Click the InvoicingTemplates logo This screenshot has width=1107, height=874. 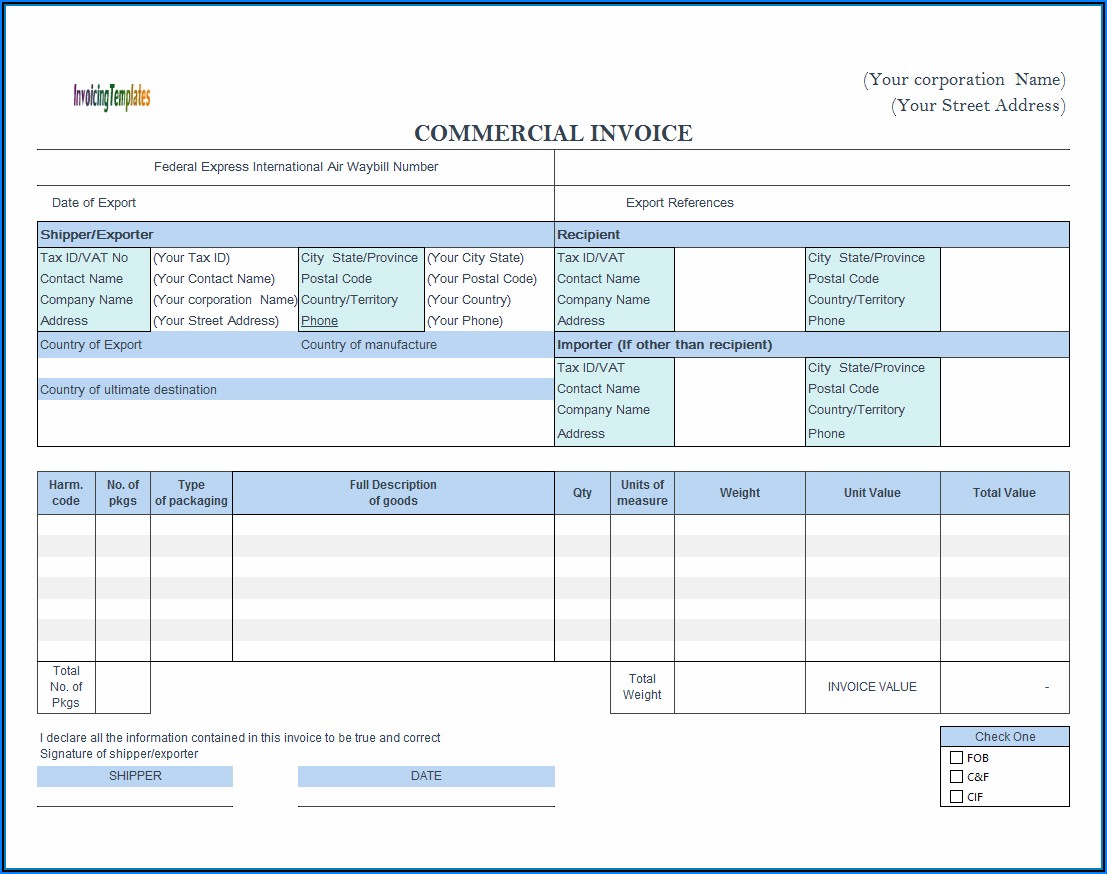point(111,97)
